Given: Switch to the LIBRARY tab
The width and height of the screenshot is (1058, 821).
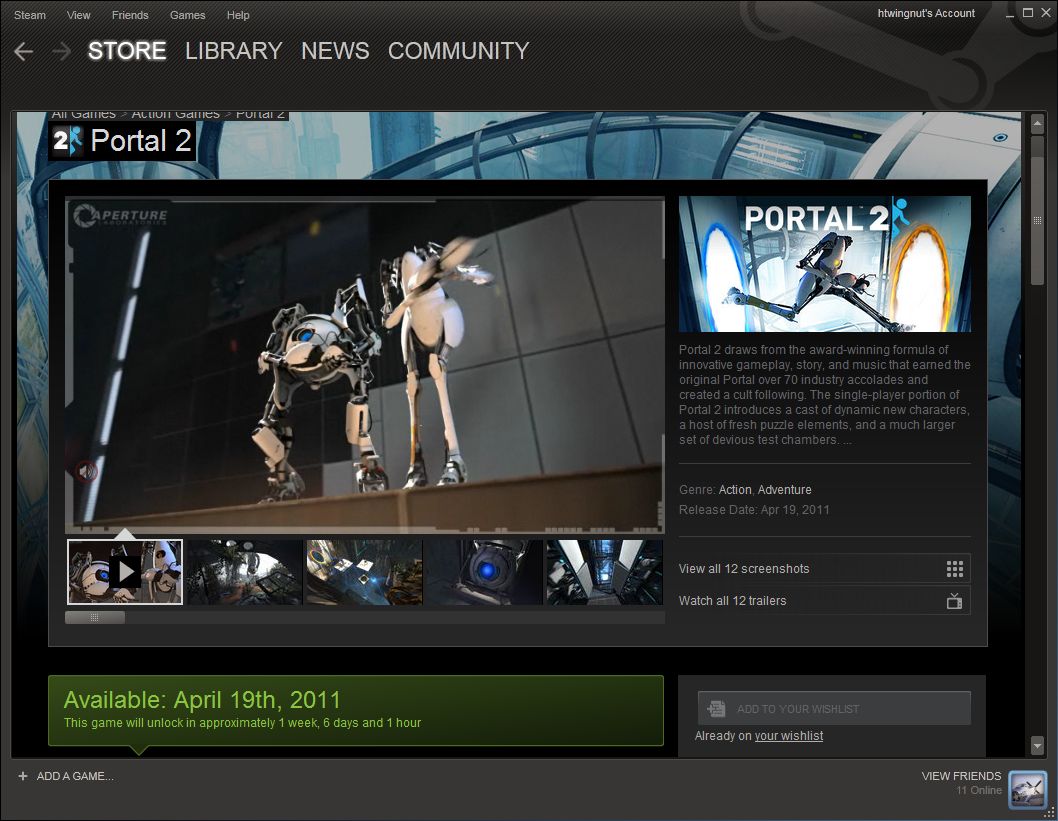Looking at the screenshot, I should (x=233, y=51).
